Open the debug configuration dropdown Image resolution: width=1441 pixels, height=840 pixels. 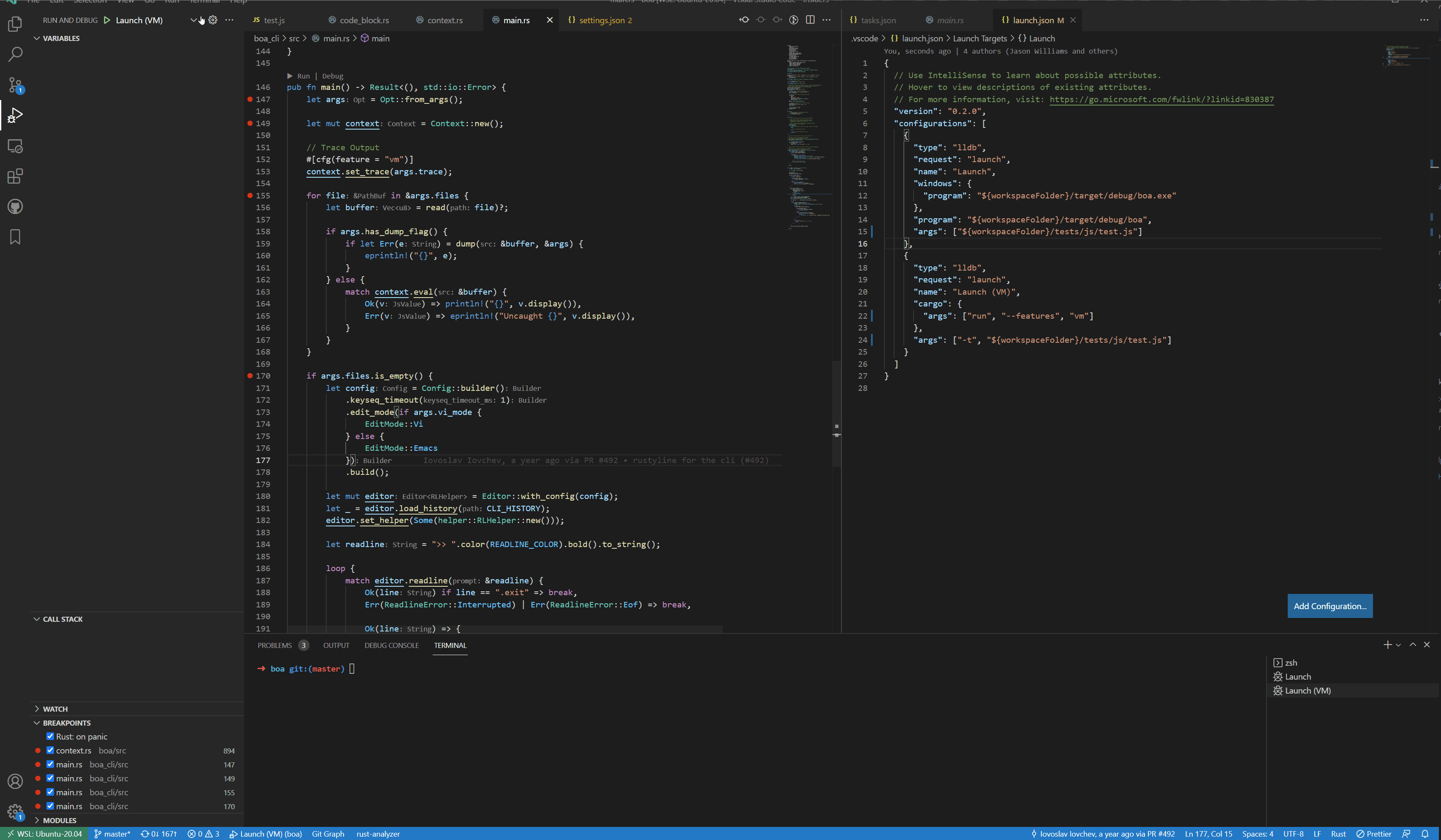click(x=194, y=19)
